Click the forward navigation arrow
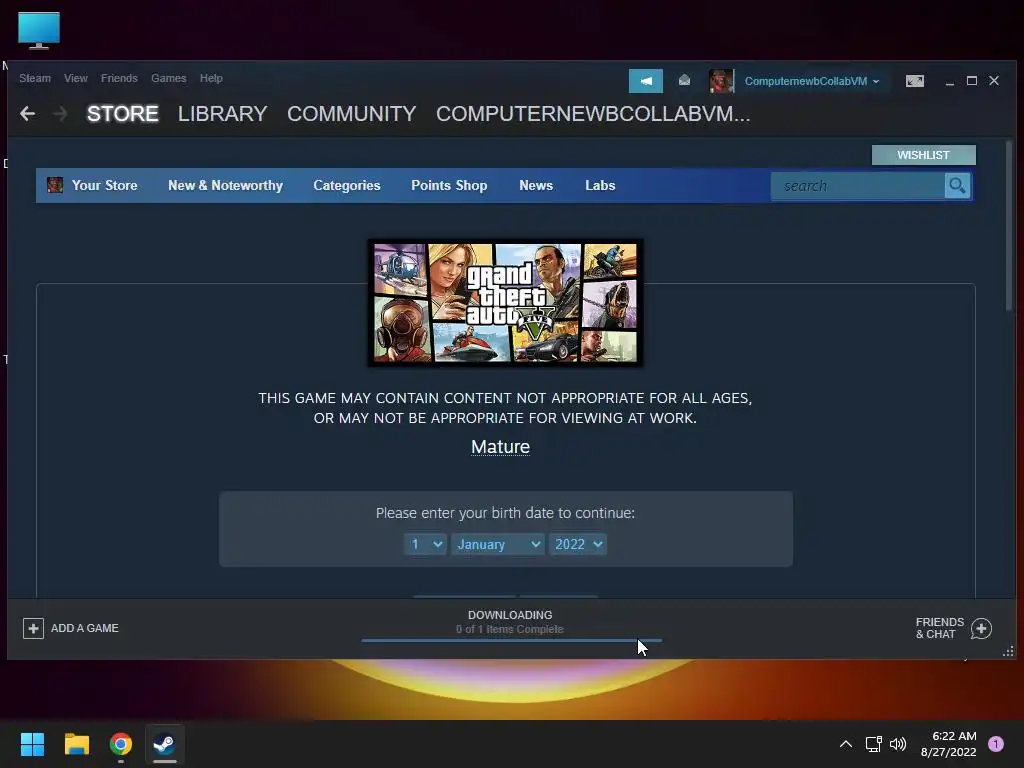This screenshot has height=768, width=1024. click(x=60, y=114)
